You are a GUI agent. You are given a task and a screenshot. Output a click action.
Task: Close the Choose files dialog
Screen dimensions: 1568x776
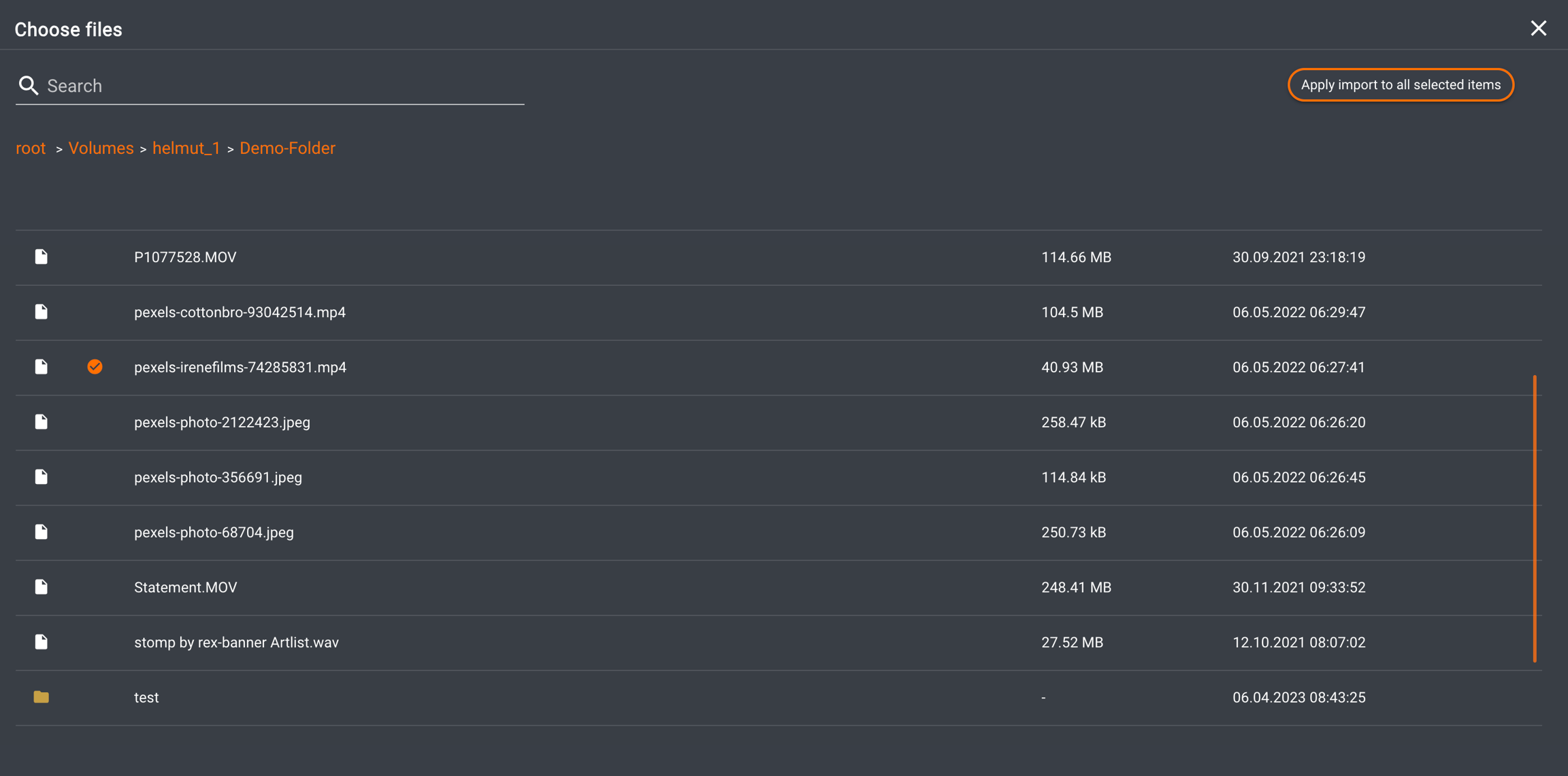point(1538,28)
